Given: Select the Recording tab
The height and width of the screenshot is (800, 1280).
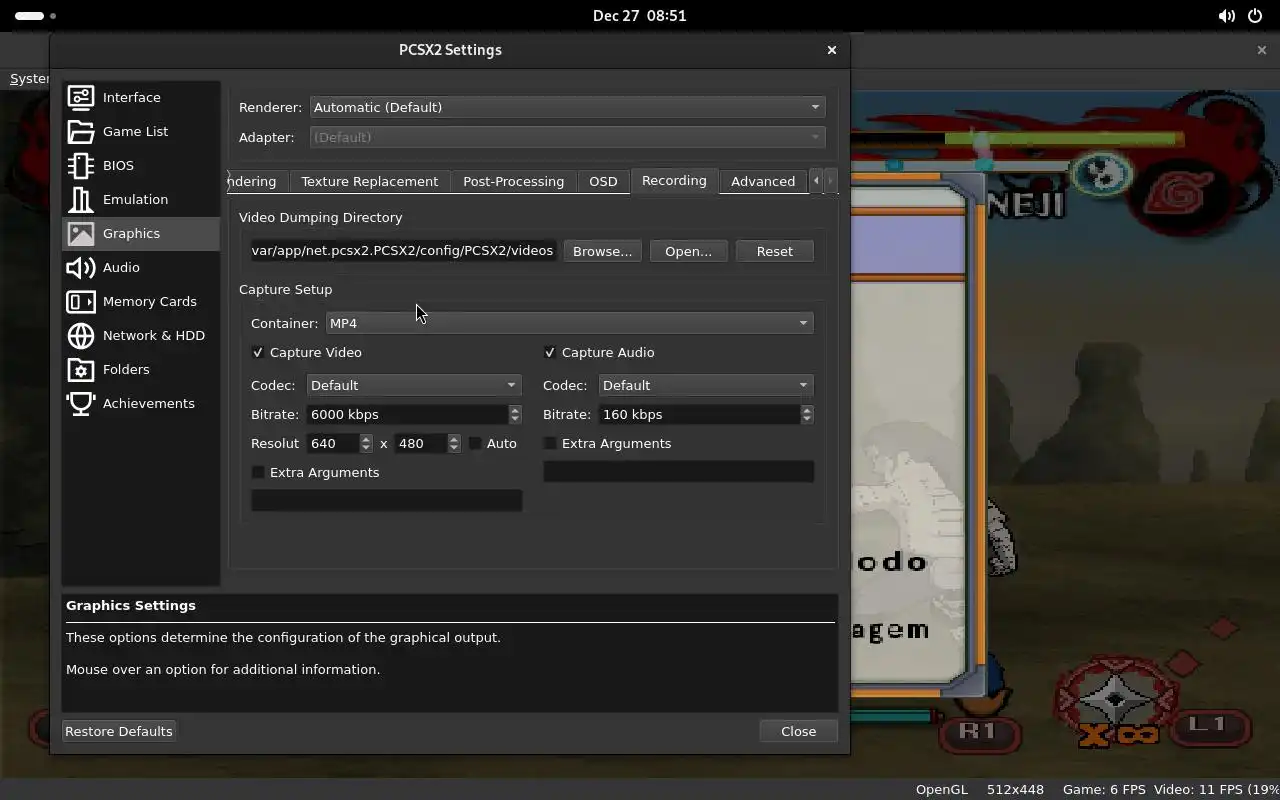Looking at the screenshot, I should pos(674,180).
